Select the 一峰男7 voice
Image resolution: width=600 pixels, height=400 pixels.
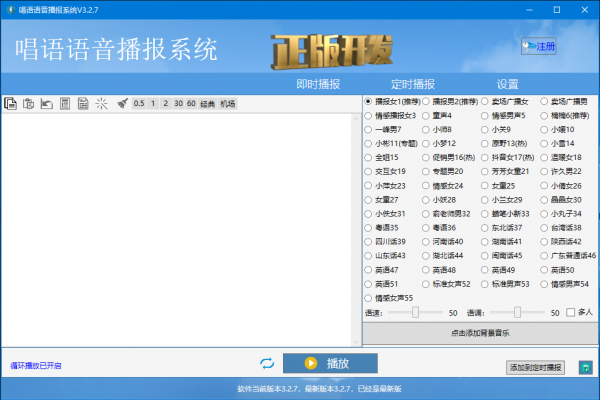click(x=383, y=130)
